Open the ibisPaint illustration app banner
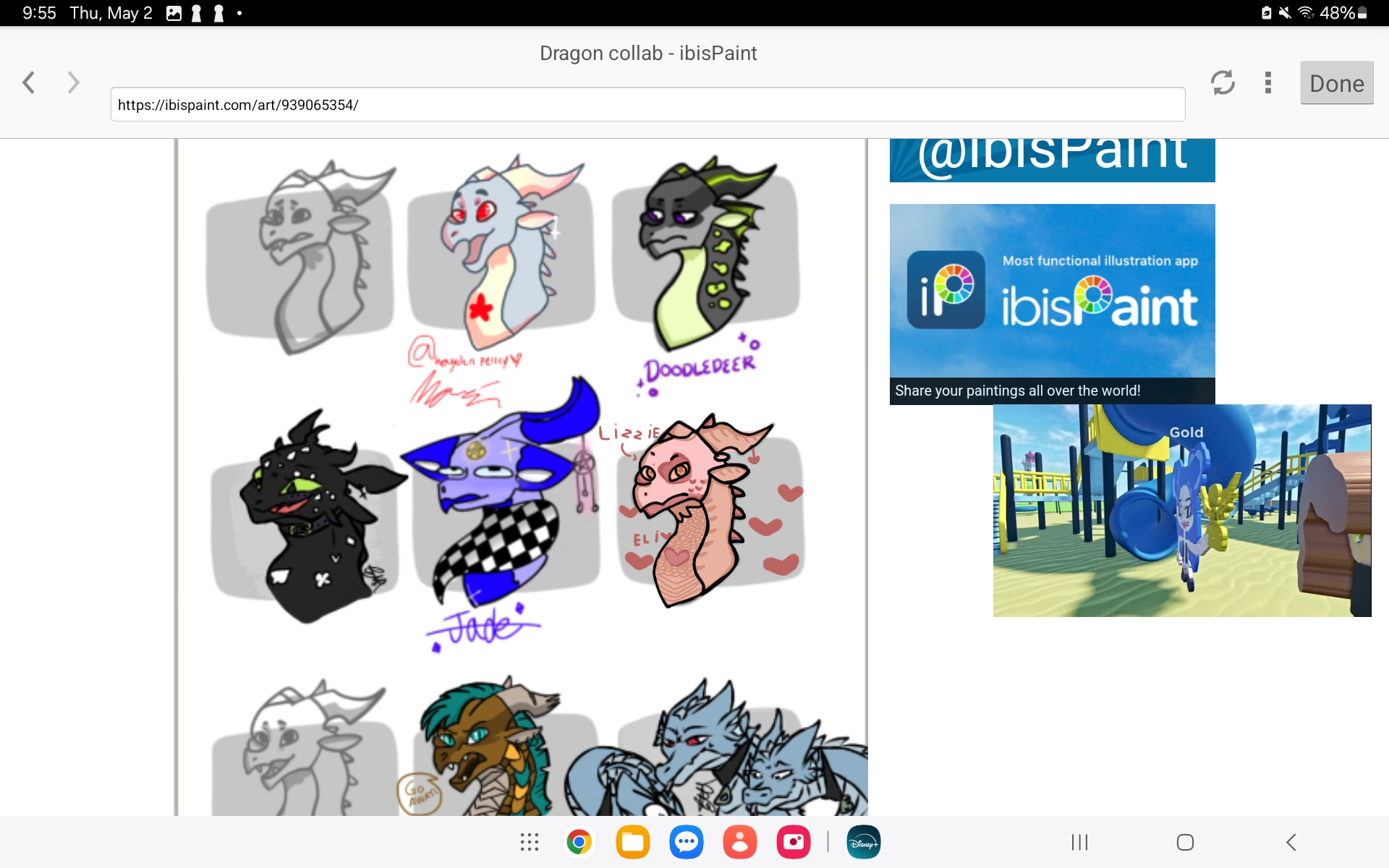 coord(1052,304)
